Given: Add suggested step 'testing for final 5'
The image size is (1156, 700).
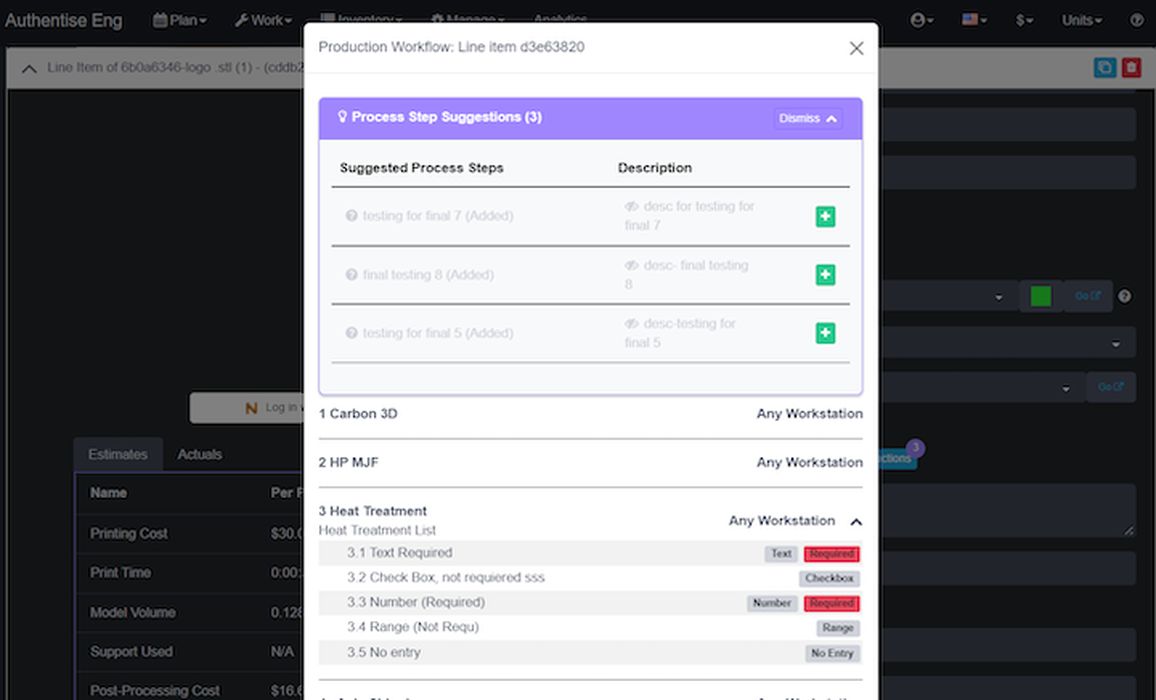Looking at the screenshot, I should tap(825, 332).
